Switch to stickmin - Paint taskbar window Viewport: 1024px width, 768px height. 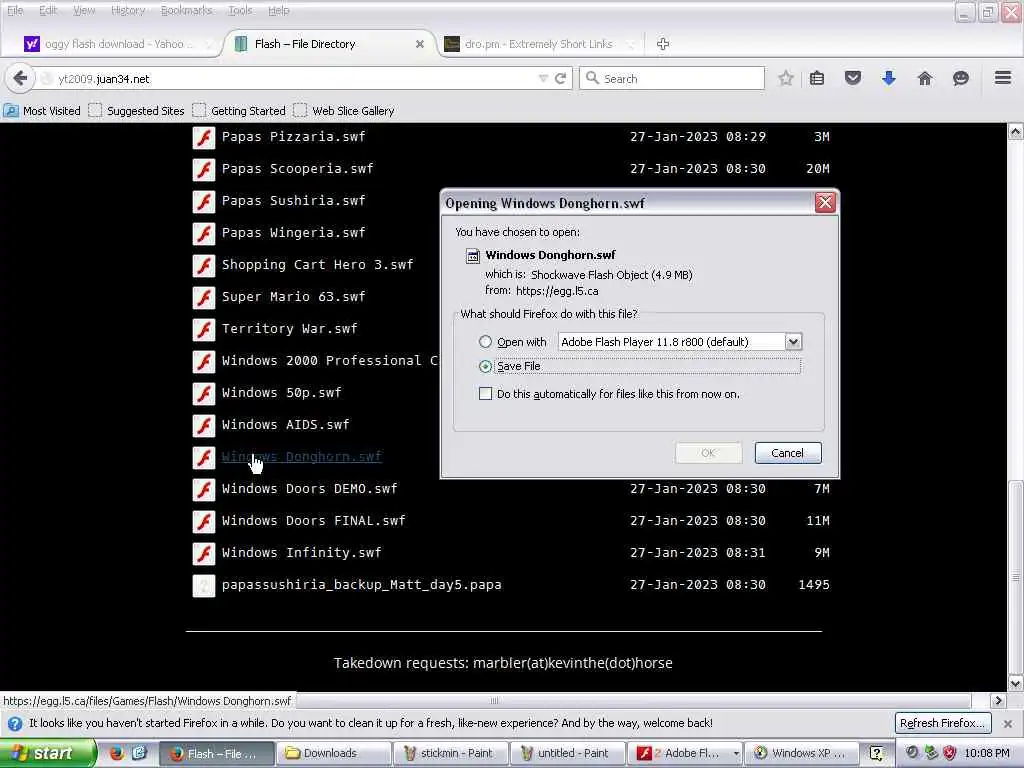pyautogui.click(x=451, y=753)
